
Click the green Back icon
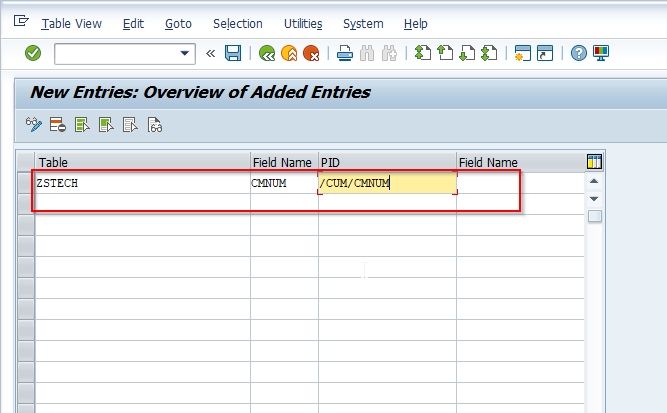coord(267,54)
